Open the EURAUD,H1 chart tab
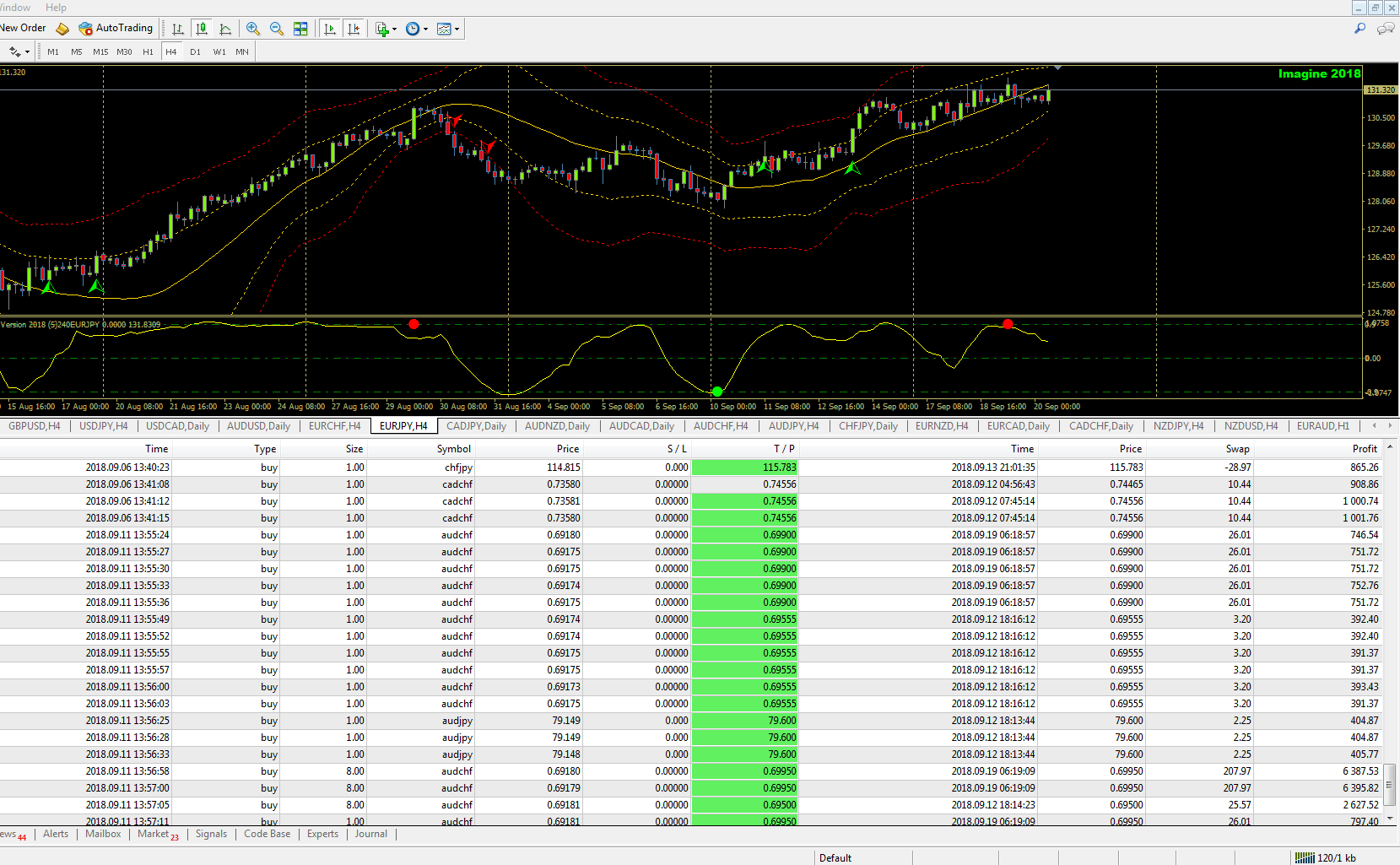1400x865 pixels. 1323,426
